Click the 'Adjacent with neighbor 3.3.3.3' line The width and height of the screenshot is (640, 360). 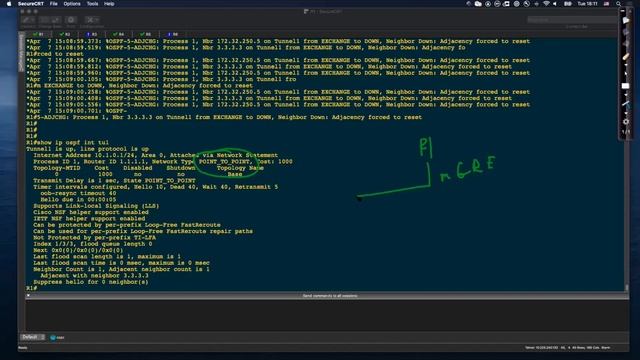tap(94, 276)
